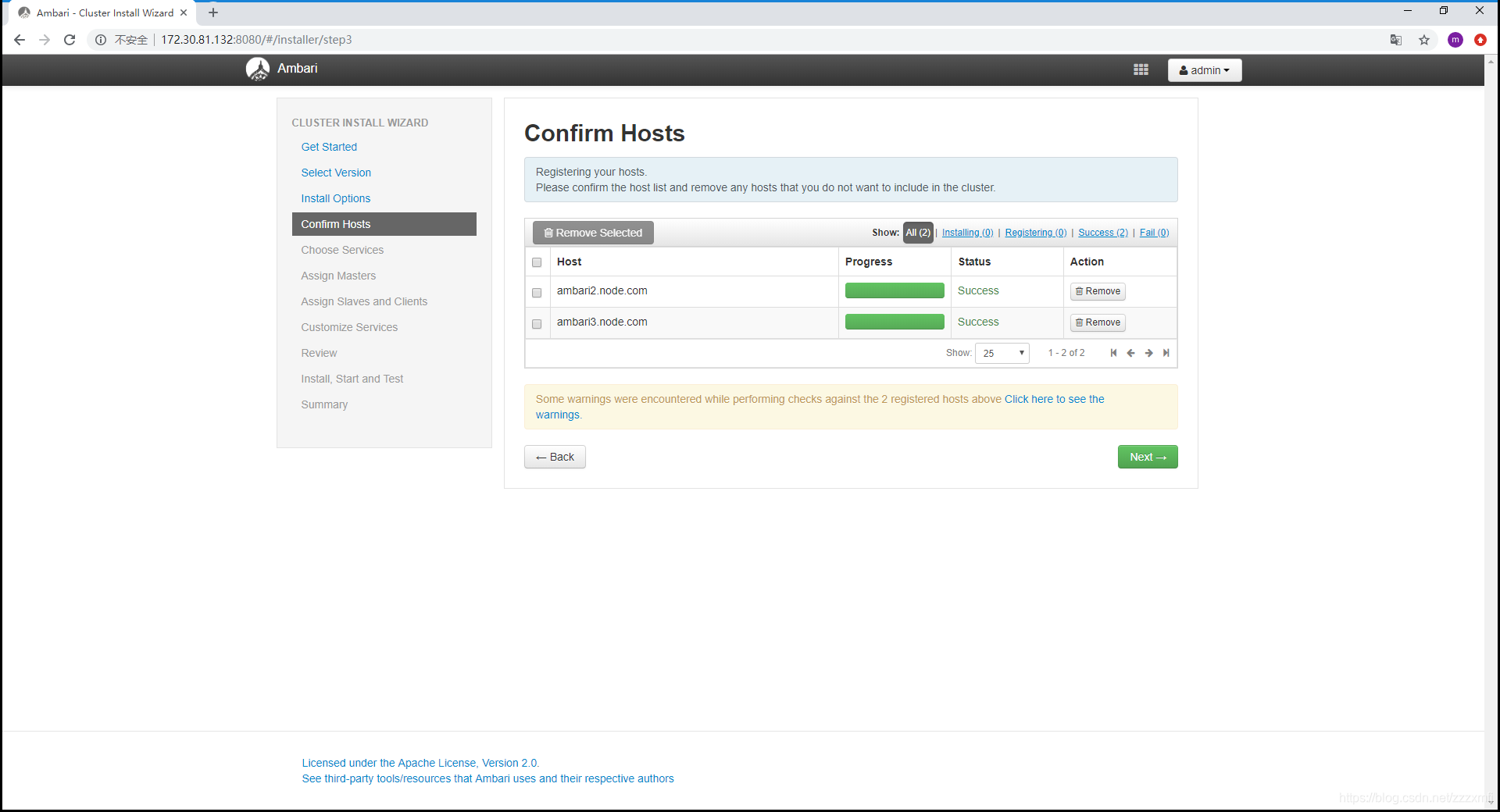Open the Show 25 rows dropdown

tap(1002, 353)
